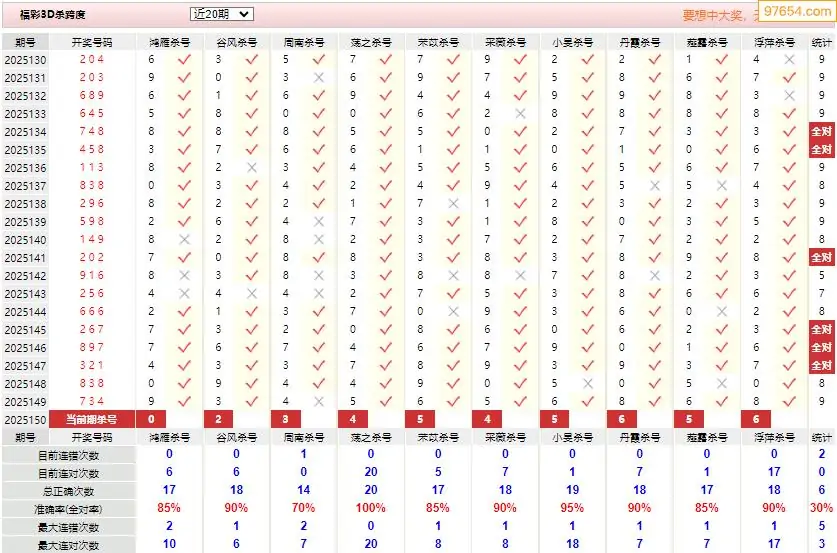Click the red checkmark for 谷风杀号 in row 2025131
The height and width of the screenshot is (553, 837).
coord(252,78)
